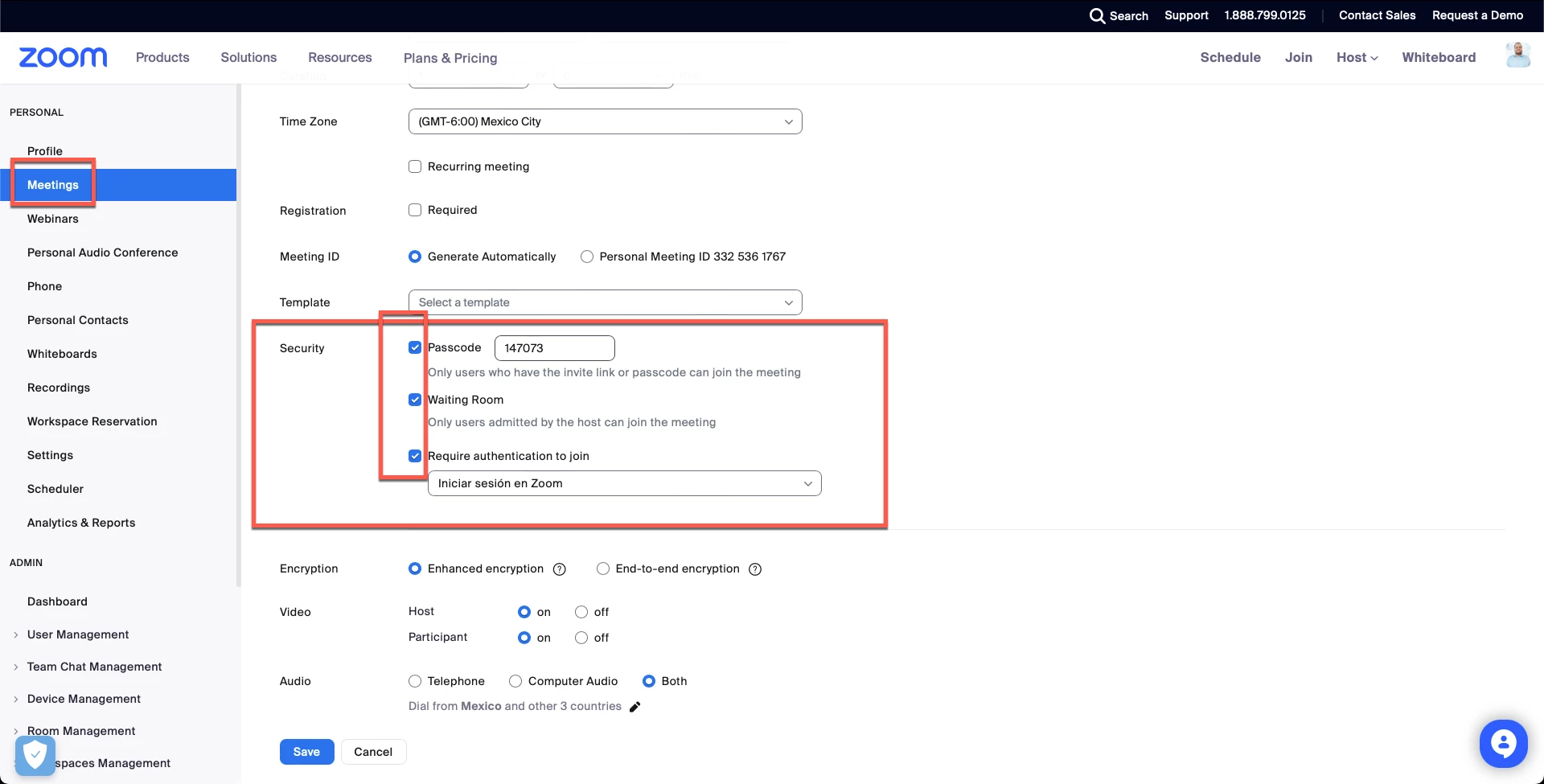Click the Save button
This screenshot has width=1544, height=784.
click(306, 752)
